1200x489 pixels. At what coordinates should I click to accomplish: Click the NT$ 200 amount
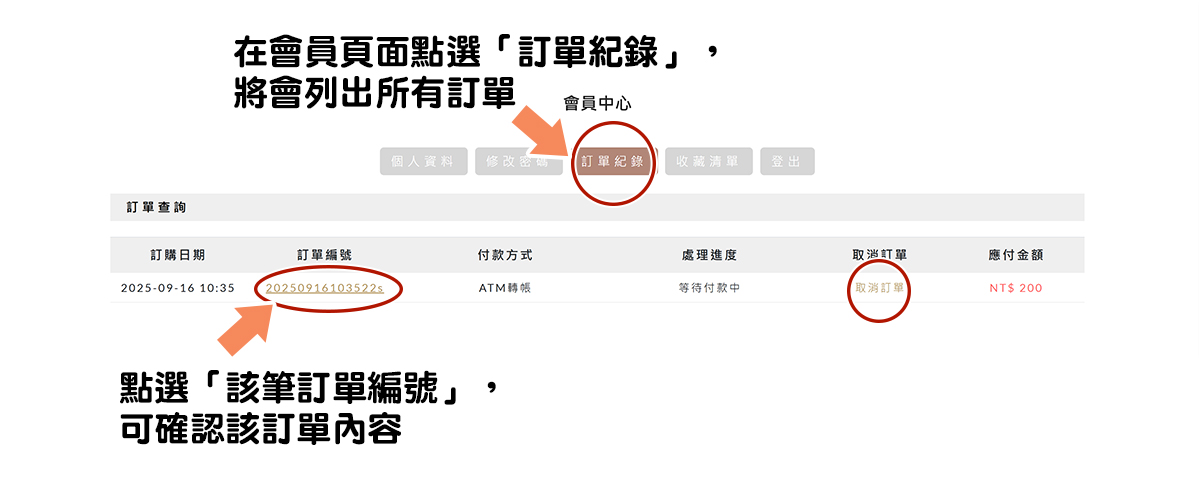click(x=1016, y=288)
